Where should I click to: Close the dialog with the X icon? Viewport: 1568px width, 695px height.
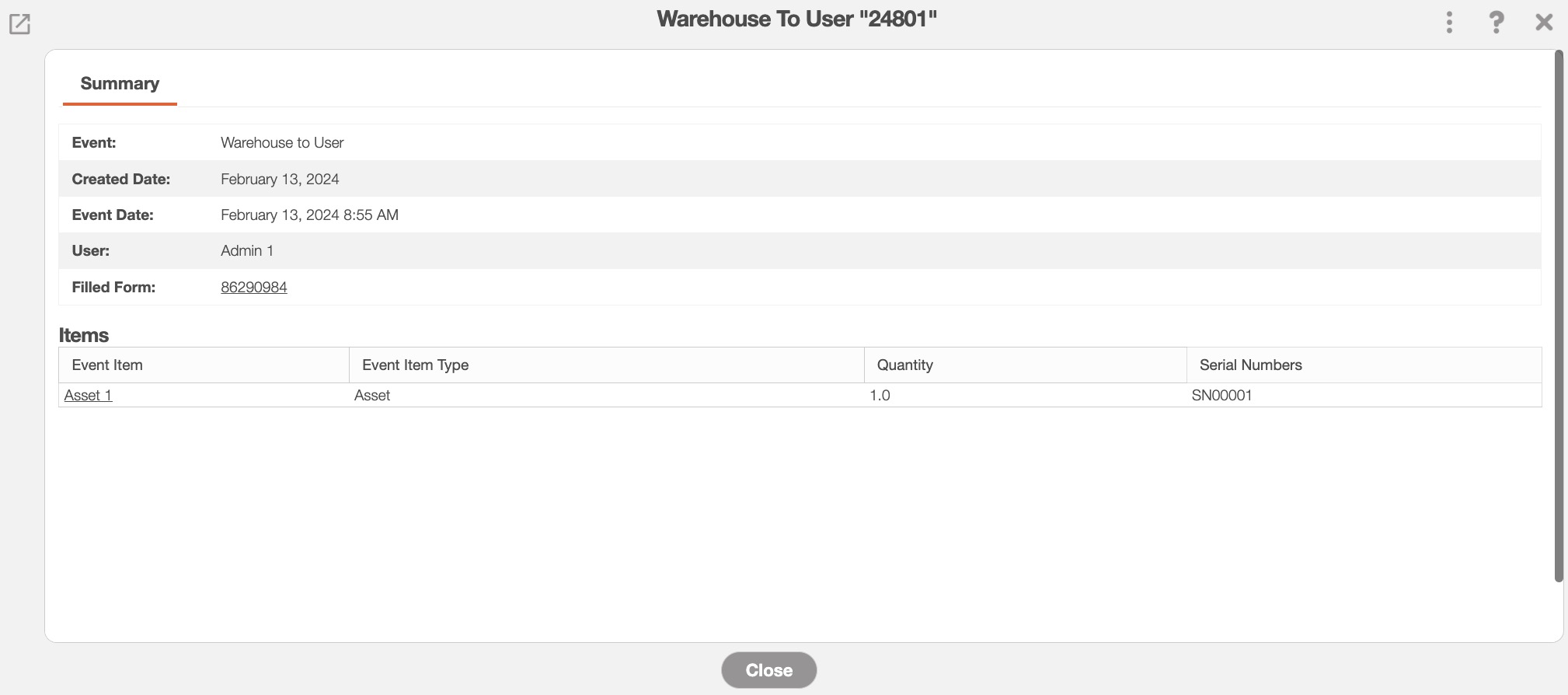tap(1544, 23)
